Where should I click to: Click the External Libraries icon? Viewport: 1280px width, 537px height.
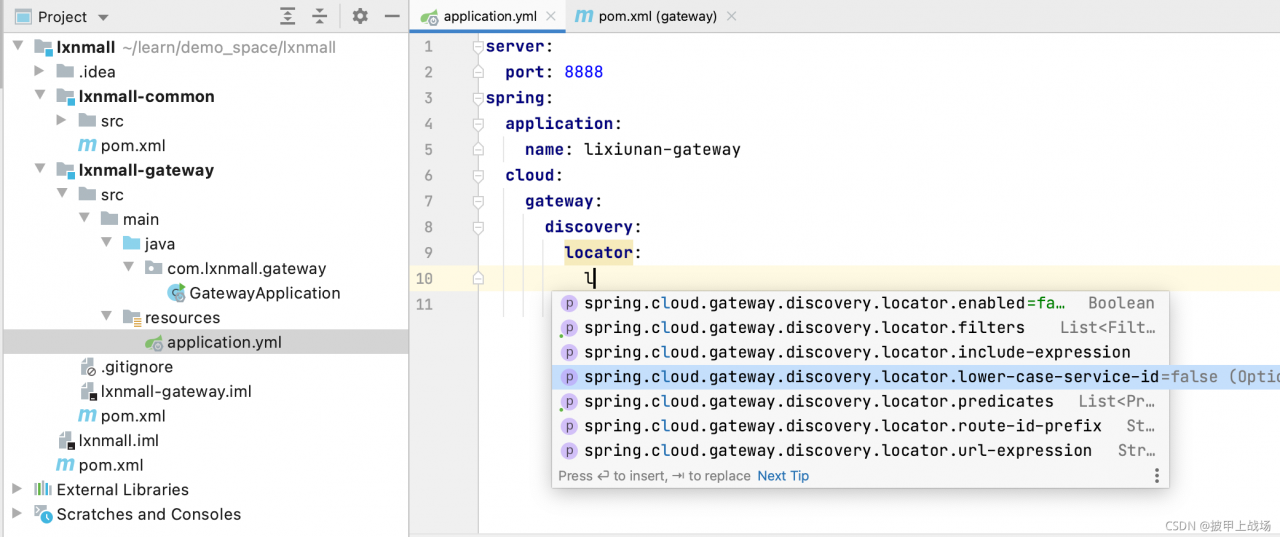click(x=43, y=489)
